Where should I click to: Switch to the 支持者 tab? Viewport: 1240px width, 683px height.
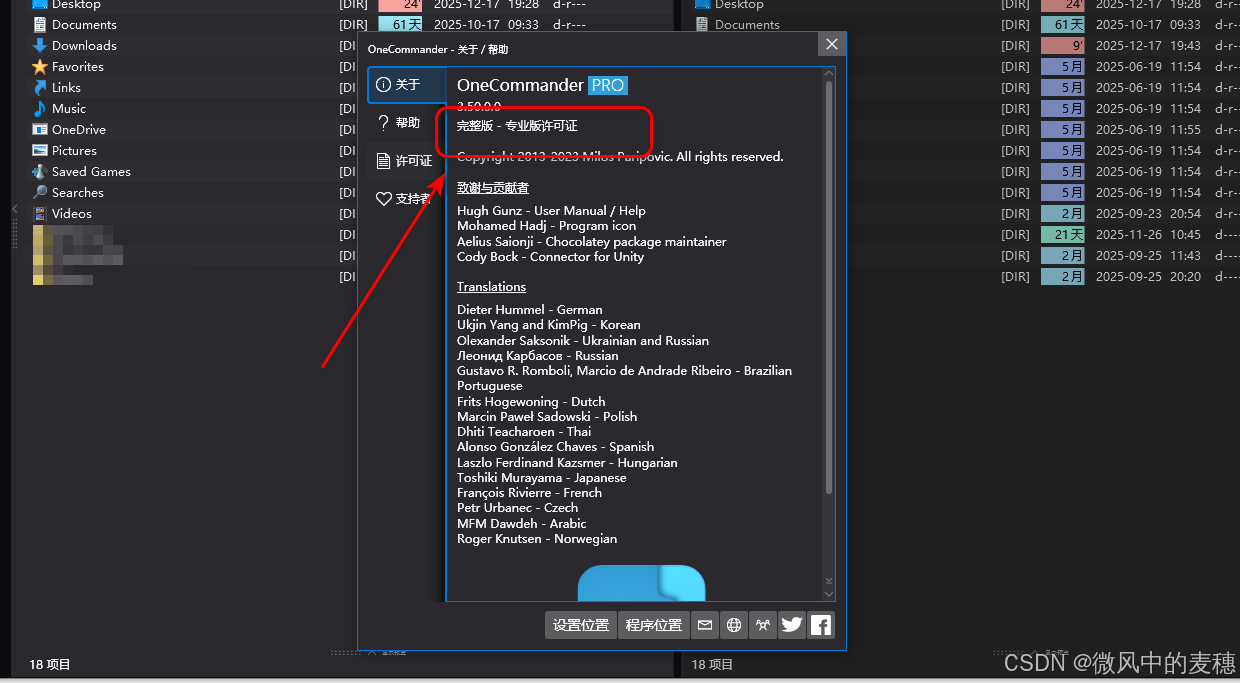point(407,198)
